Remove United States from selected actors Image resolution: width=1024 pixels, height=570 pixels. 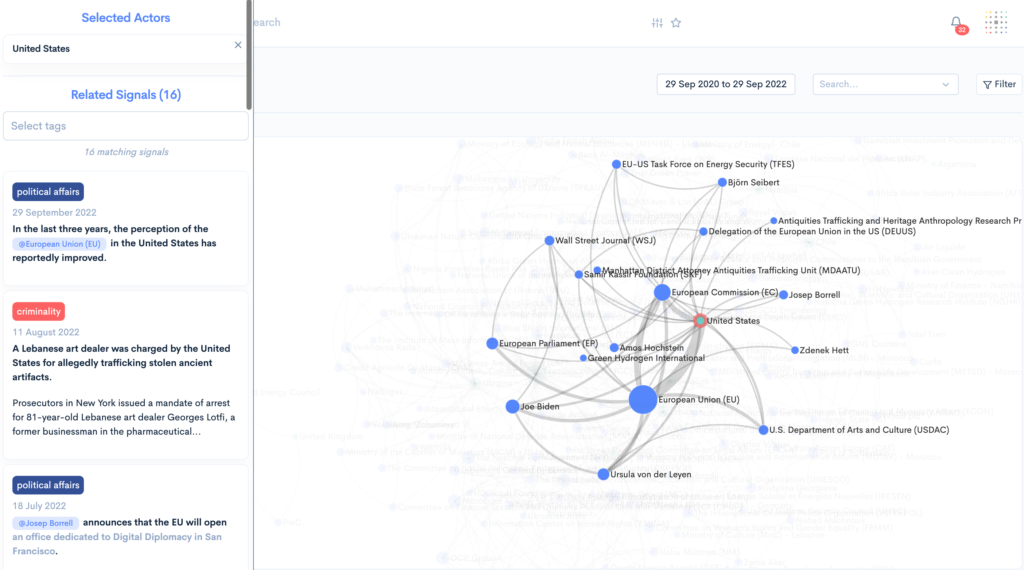click(x=238, y=45)
